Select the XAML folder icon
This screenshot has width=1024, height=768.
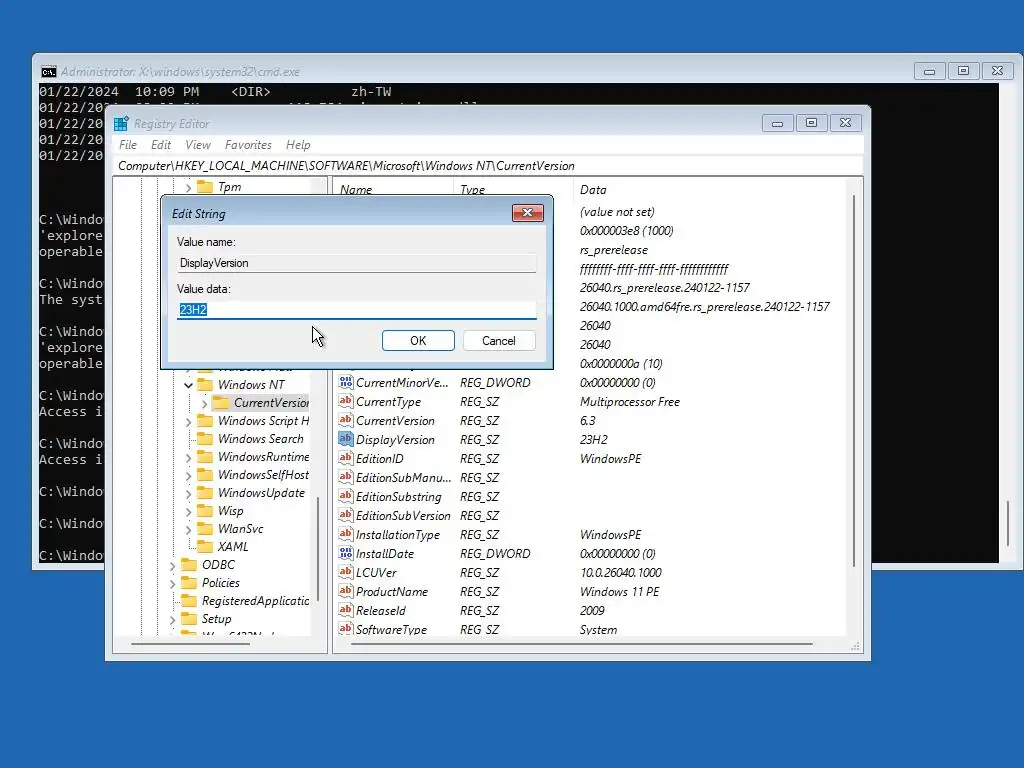[205, 547]
